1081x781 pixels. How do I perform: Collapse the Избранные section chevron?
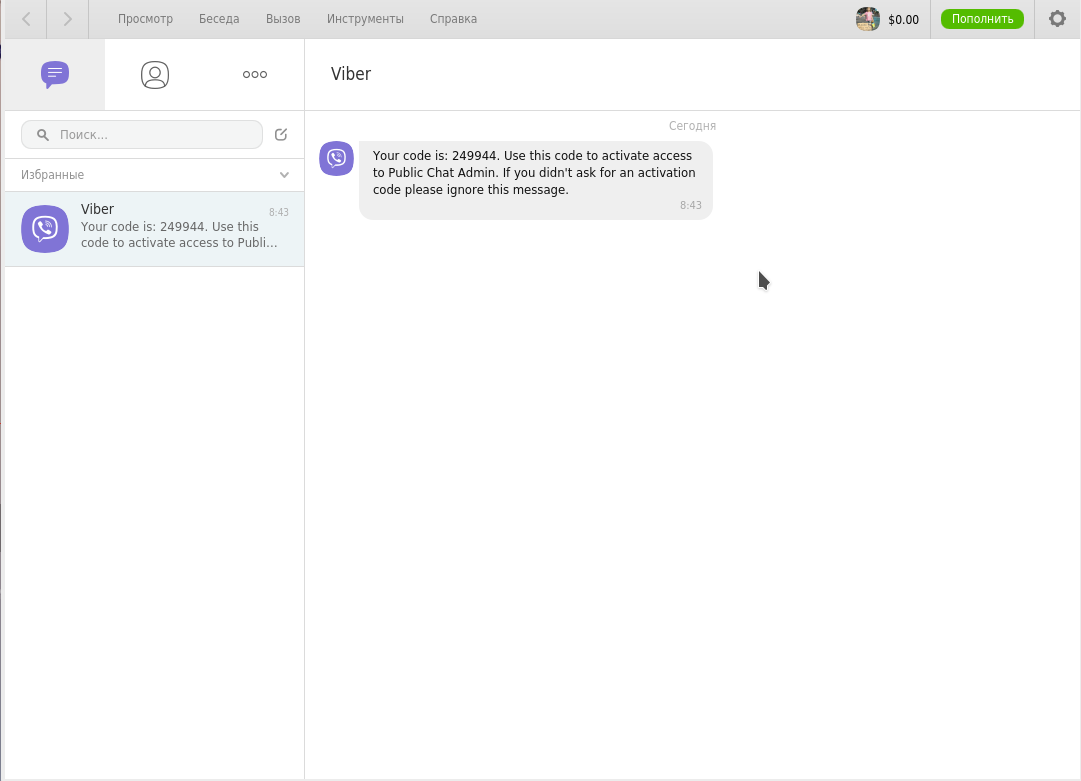click(x=284, y=175)
